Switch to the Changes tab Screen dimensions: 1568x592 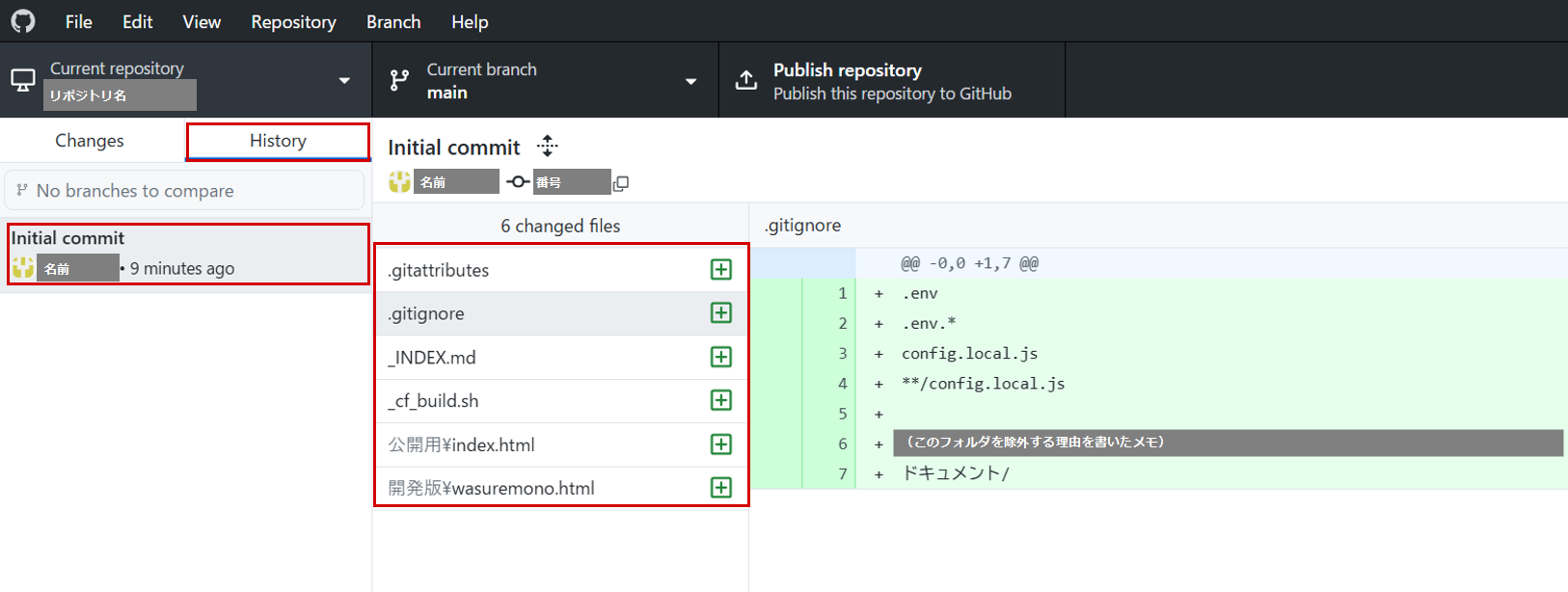(x=90, y=141)
